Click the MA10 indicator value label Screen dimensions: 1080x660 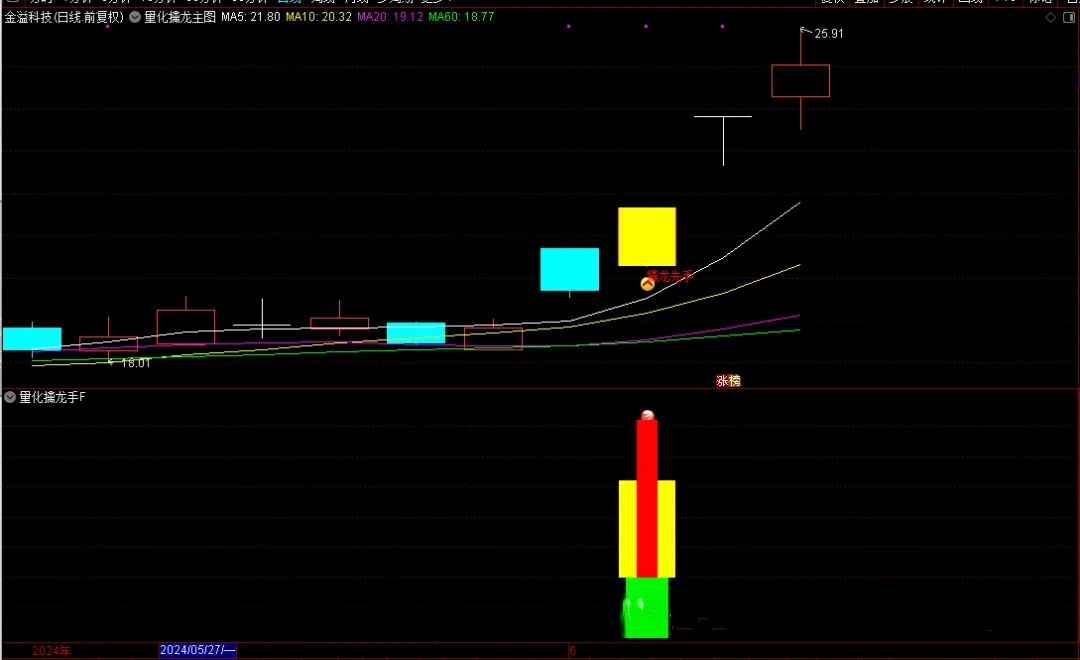coord(318,17)
